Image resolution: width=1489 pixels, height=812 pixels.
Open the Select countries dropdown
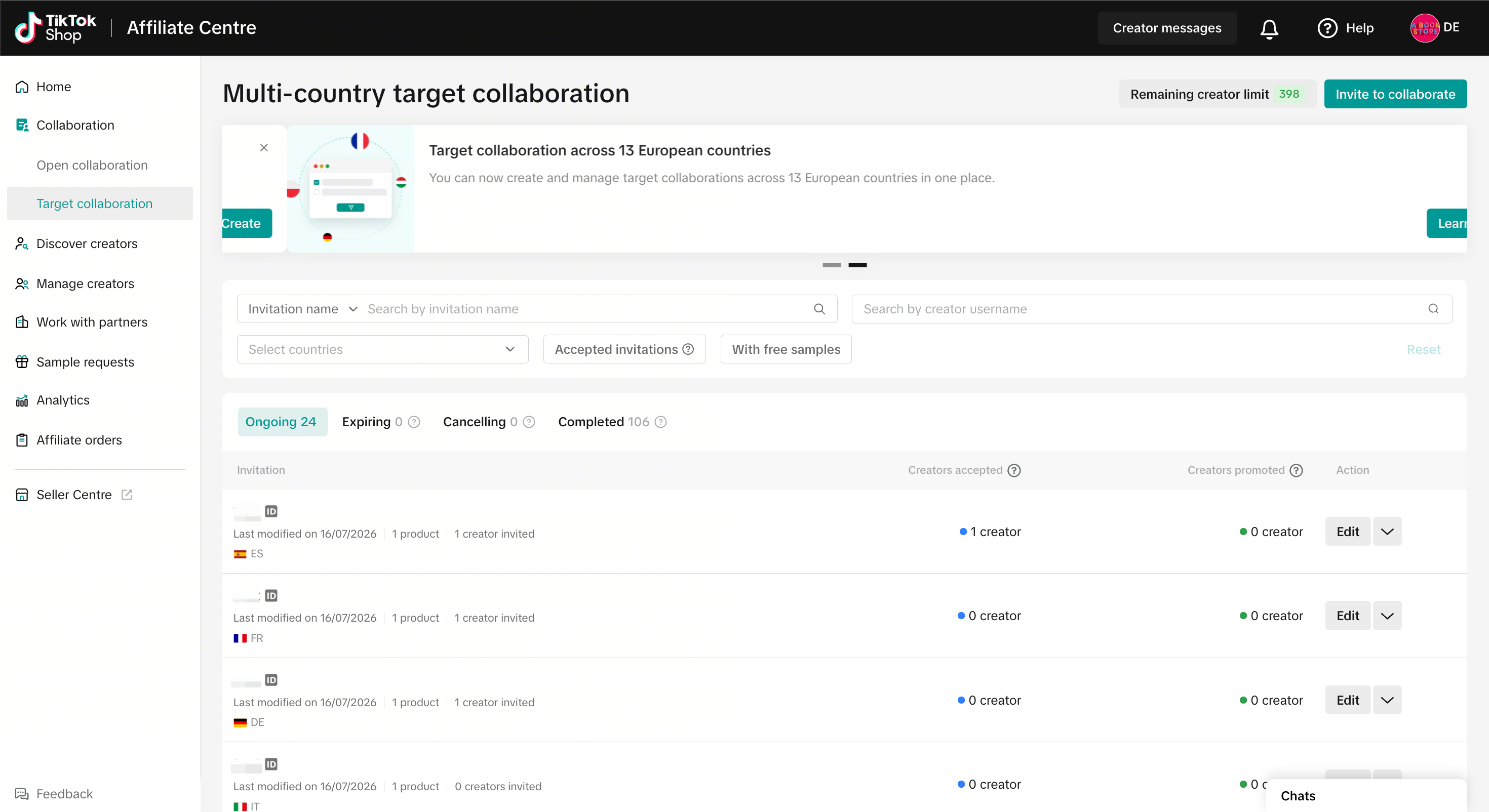point(382,349)
